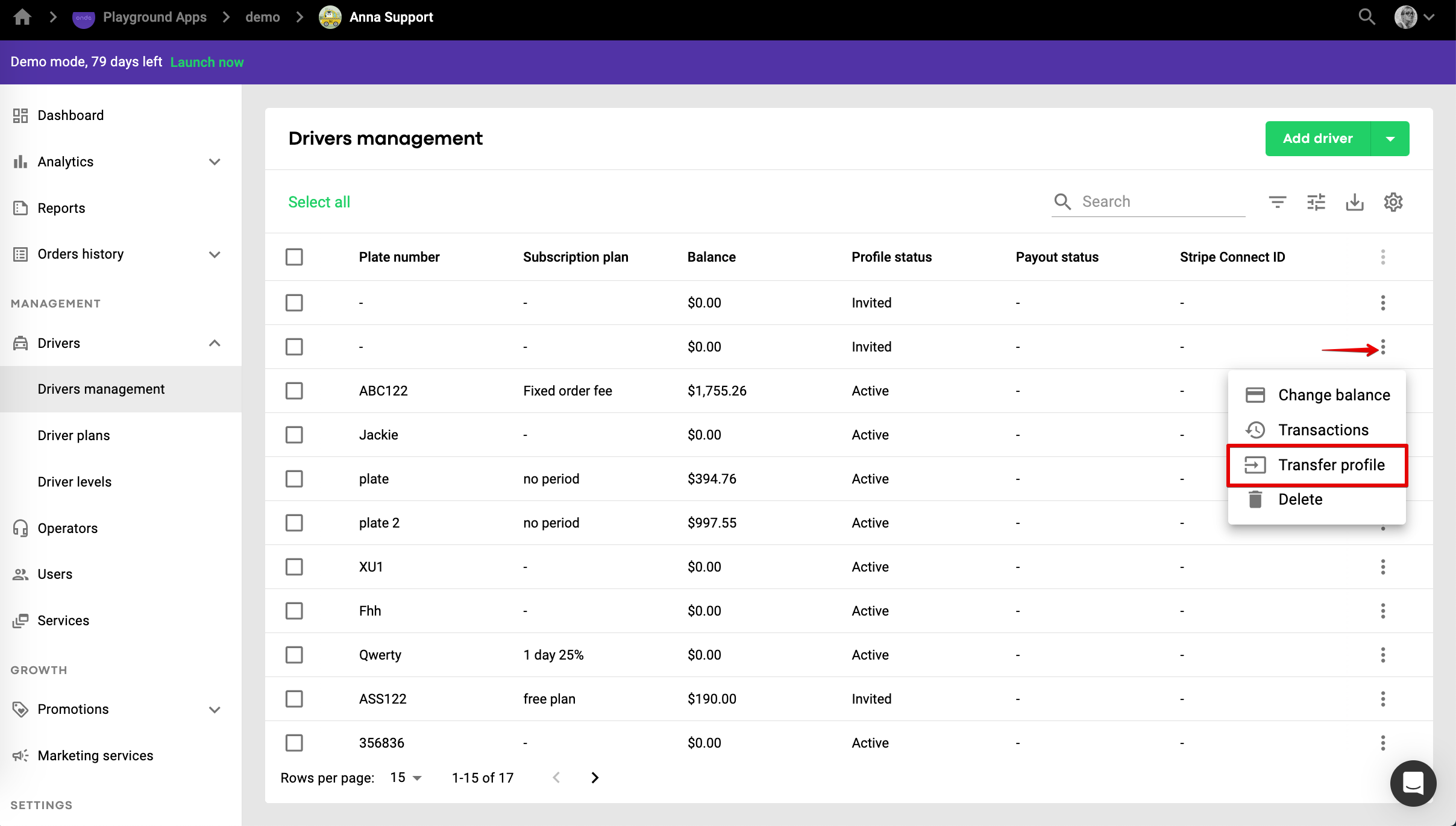Open the column tune sliders icon
1456x826 pixels.
point(1316,202)
